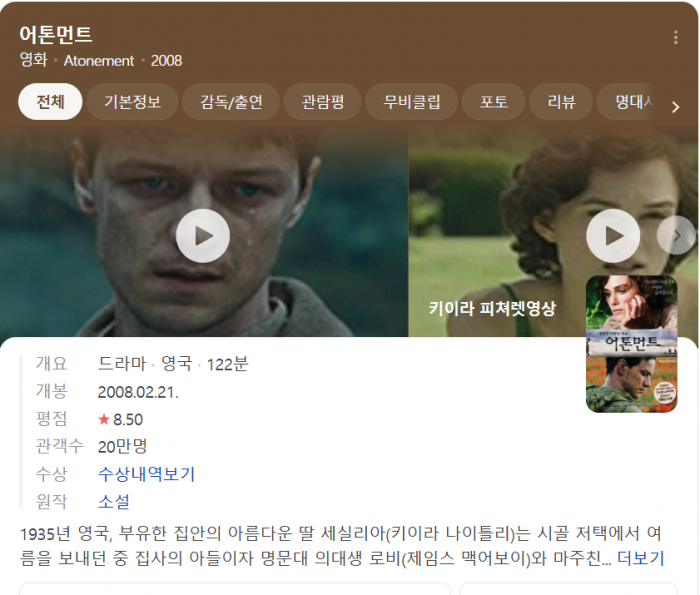Click the red star rating 8.50
Screen dimensions: 700x595
click(x=121, y=420)
